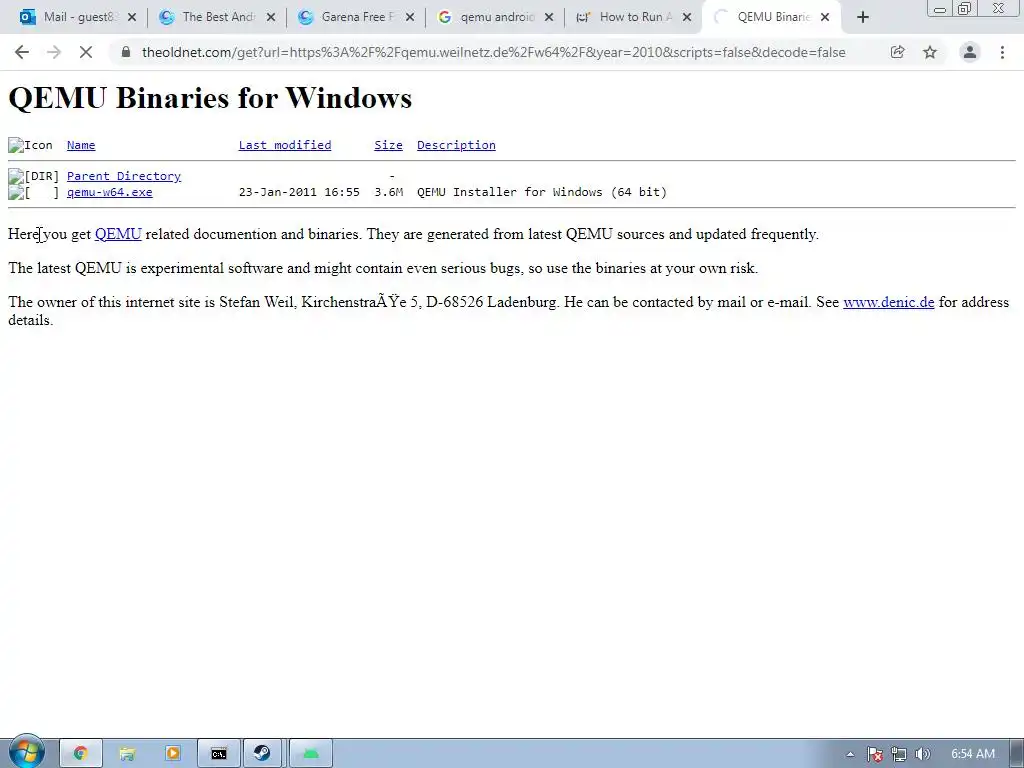Restore down the Chrome window
The height and width of the screenshot is (768, 1024).
[965, 8]
